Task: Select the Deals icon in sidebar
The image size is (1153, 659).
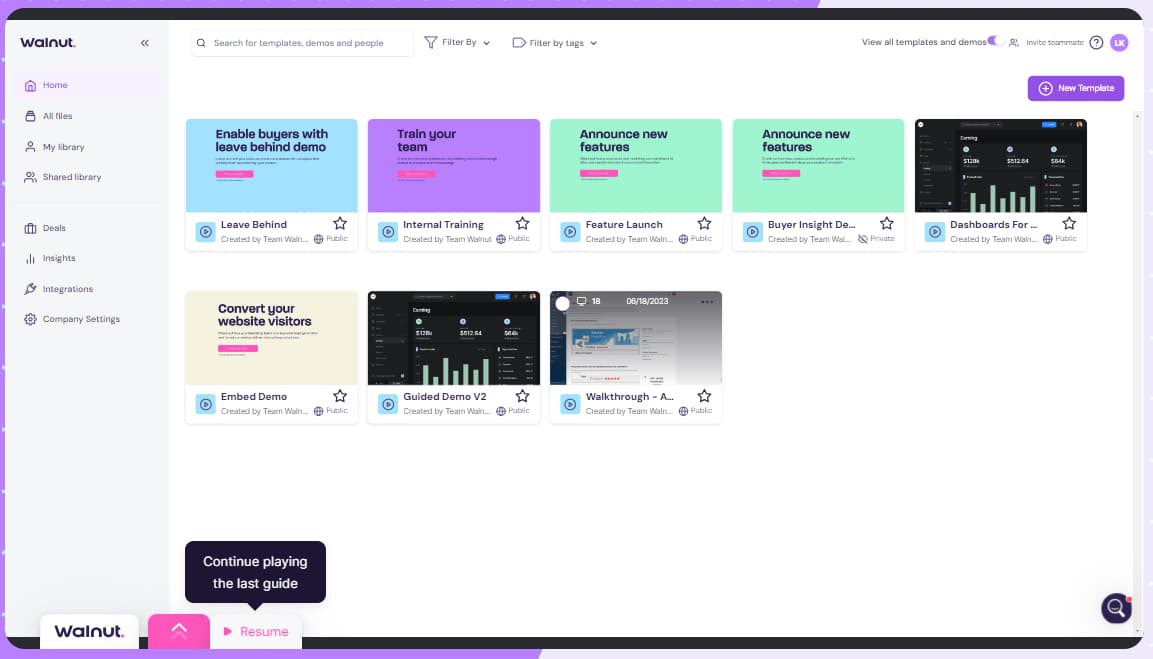Action: 30,227
